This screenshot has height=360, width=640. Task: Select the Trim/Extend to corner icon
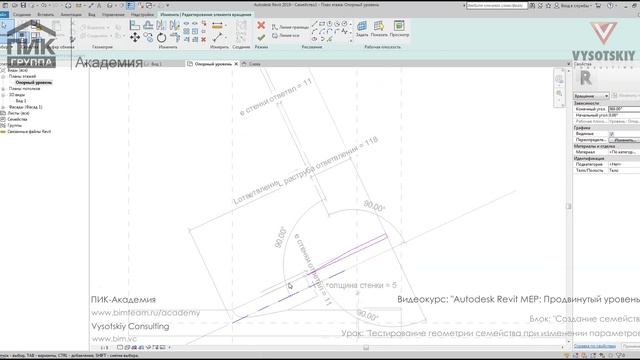point(175,38)
